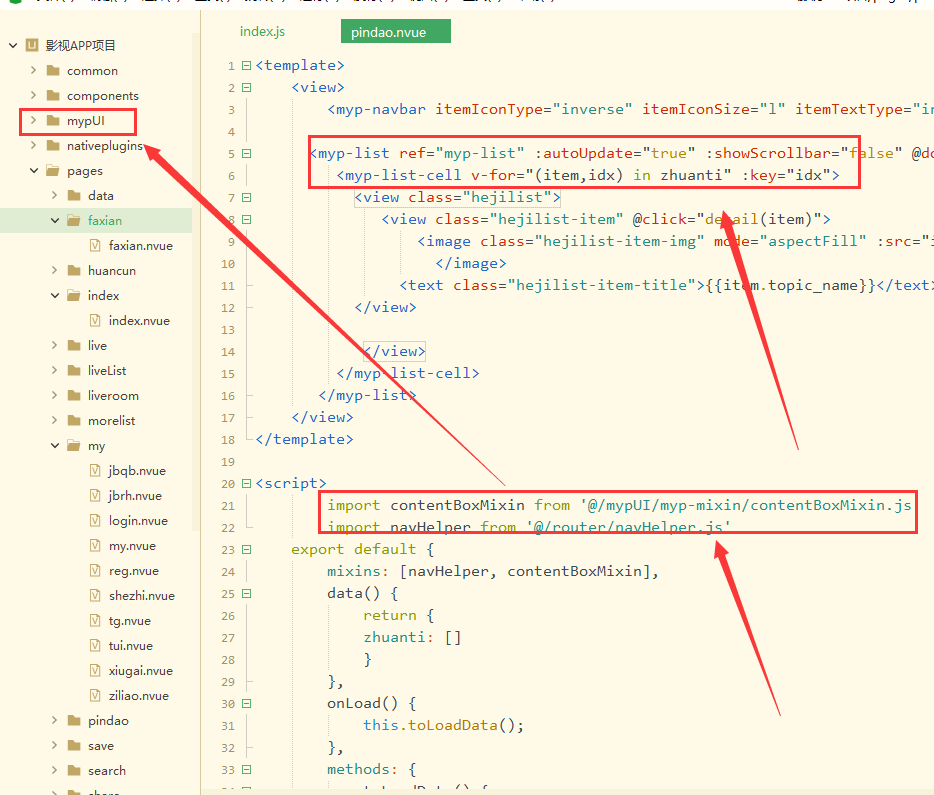Expand the huancun folder chevron
Screen dimensions: 934x795
tap(55, 270)
